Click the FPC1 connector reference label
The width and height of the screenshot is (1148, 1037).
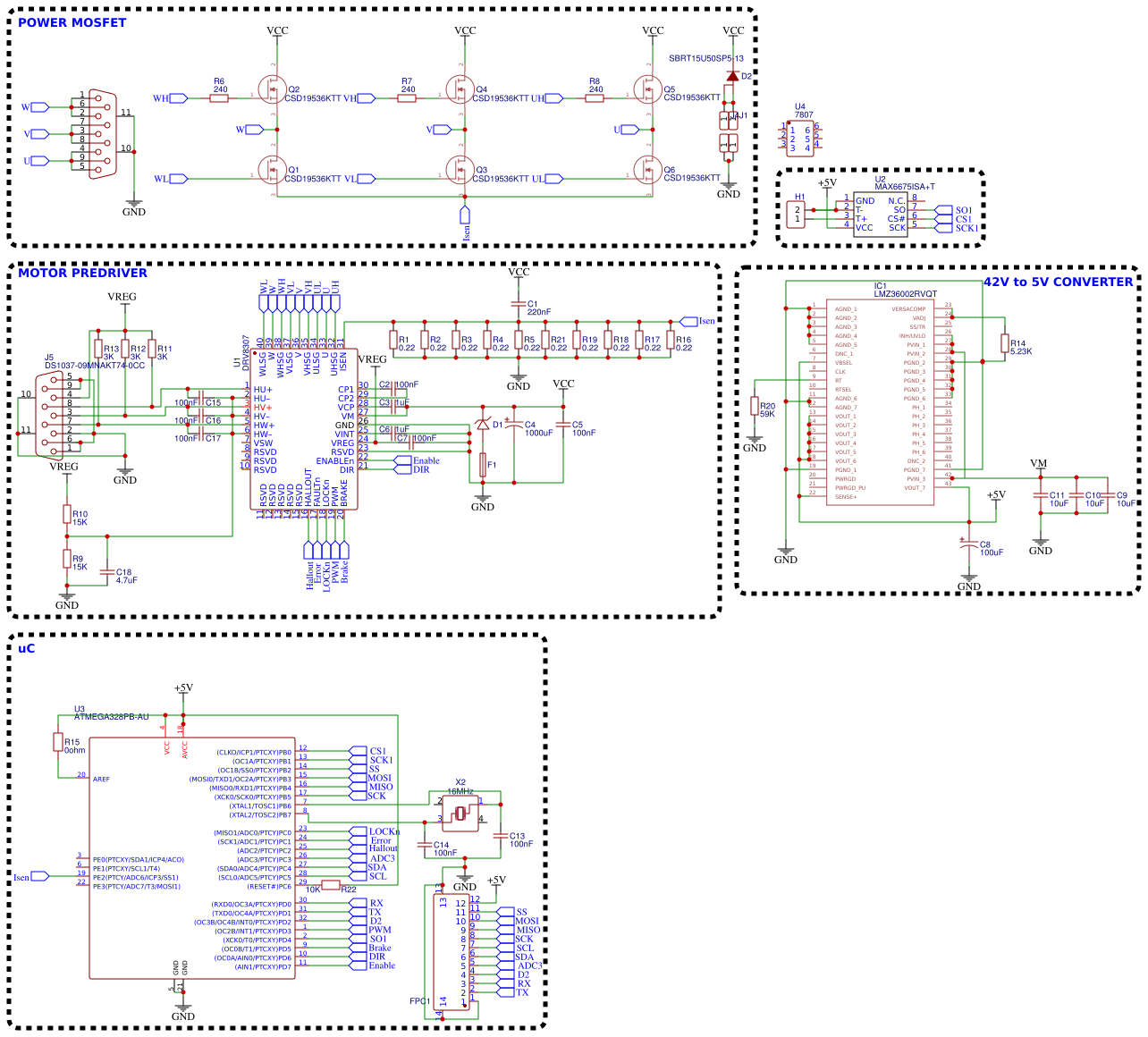pos(420,1001)
